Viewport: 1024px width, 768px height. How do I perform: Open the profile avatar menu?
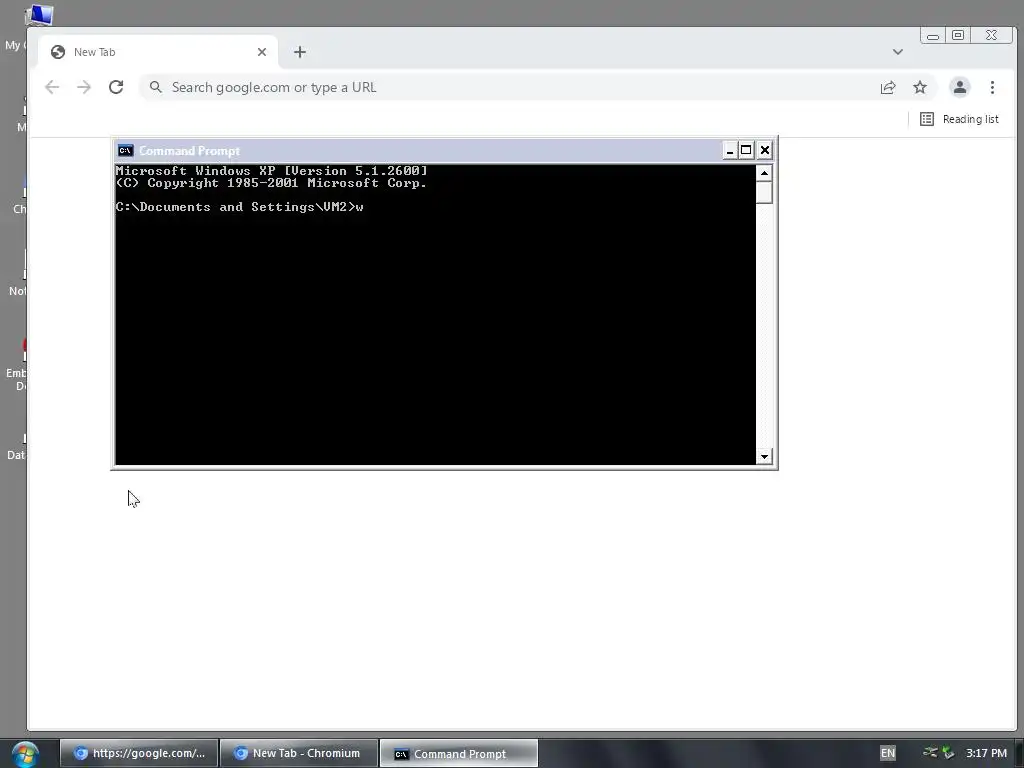tap(959, 88)
